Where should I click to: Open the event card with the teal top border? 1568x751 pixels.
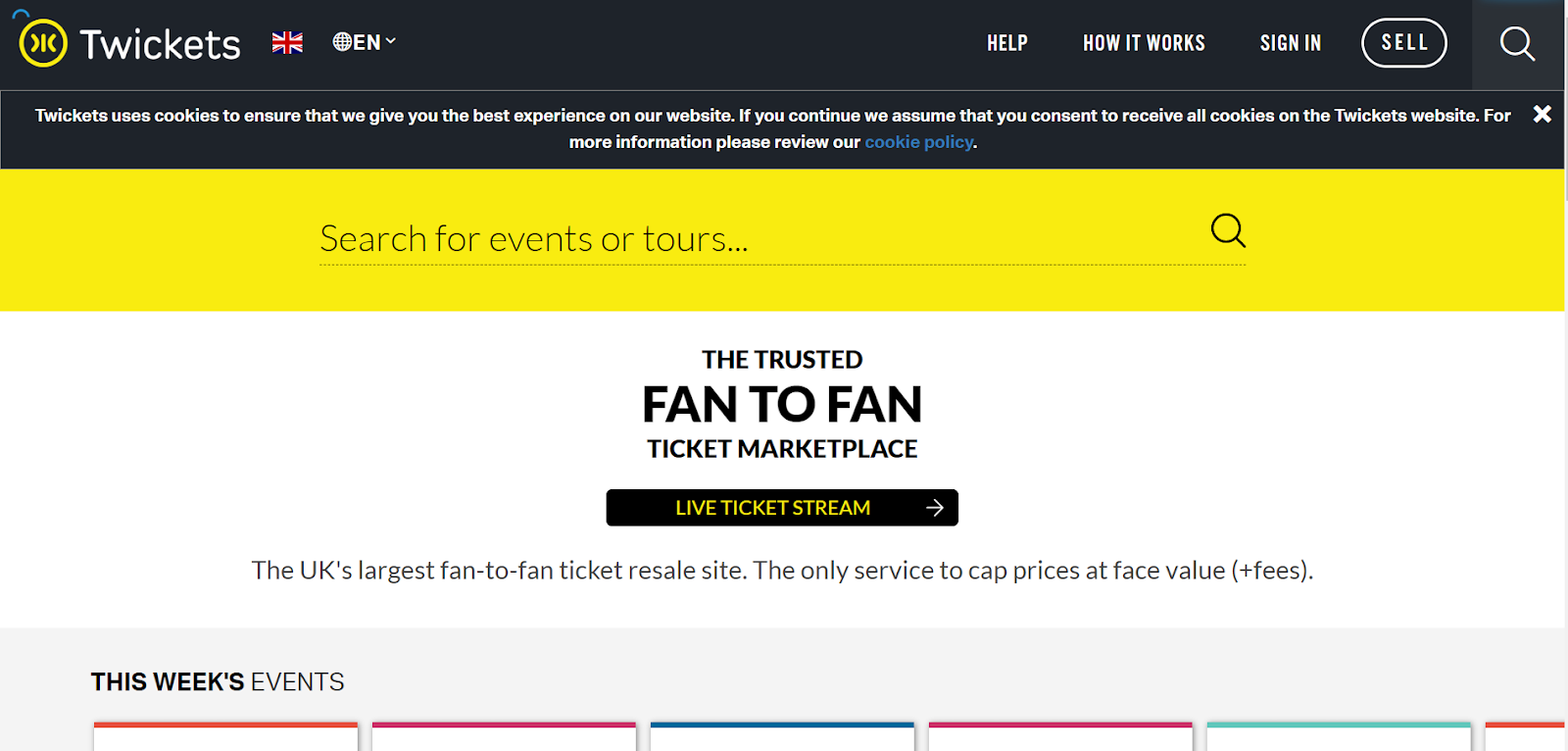[x=1339, y=737]
